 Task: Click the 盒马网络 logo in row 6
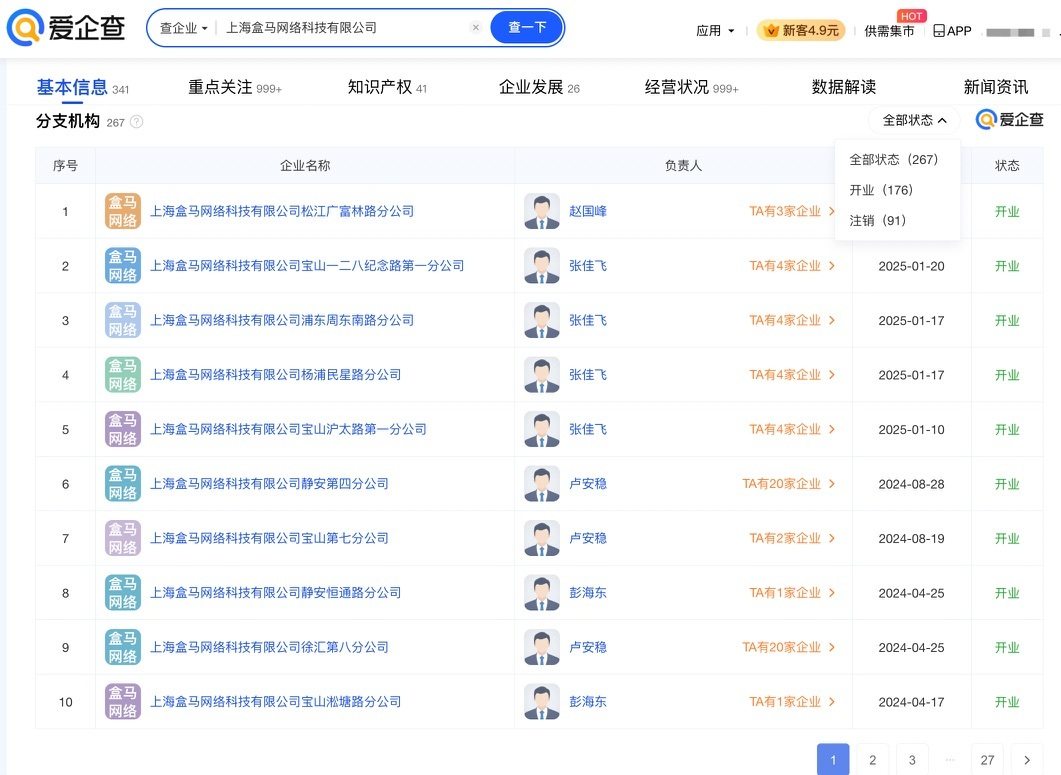tap(123, 484)
